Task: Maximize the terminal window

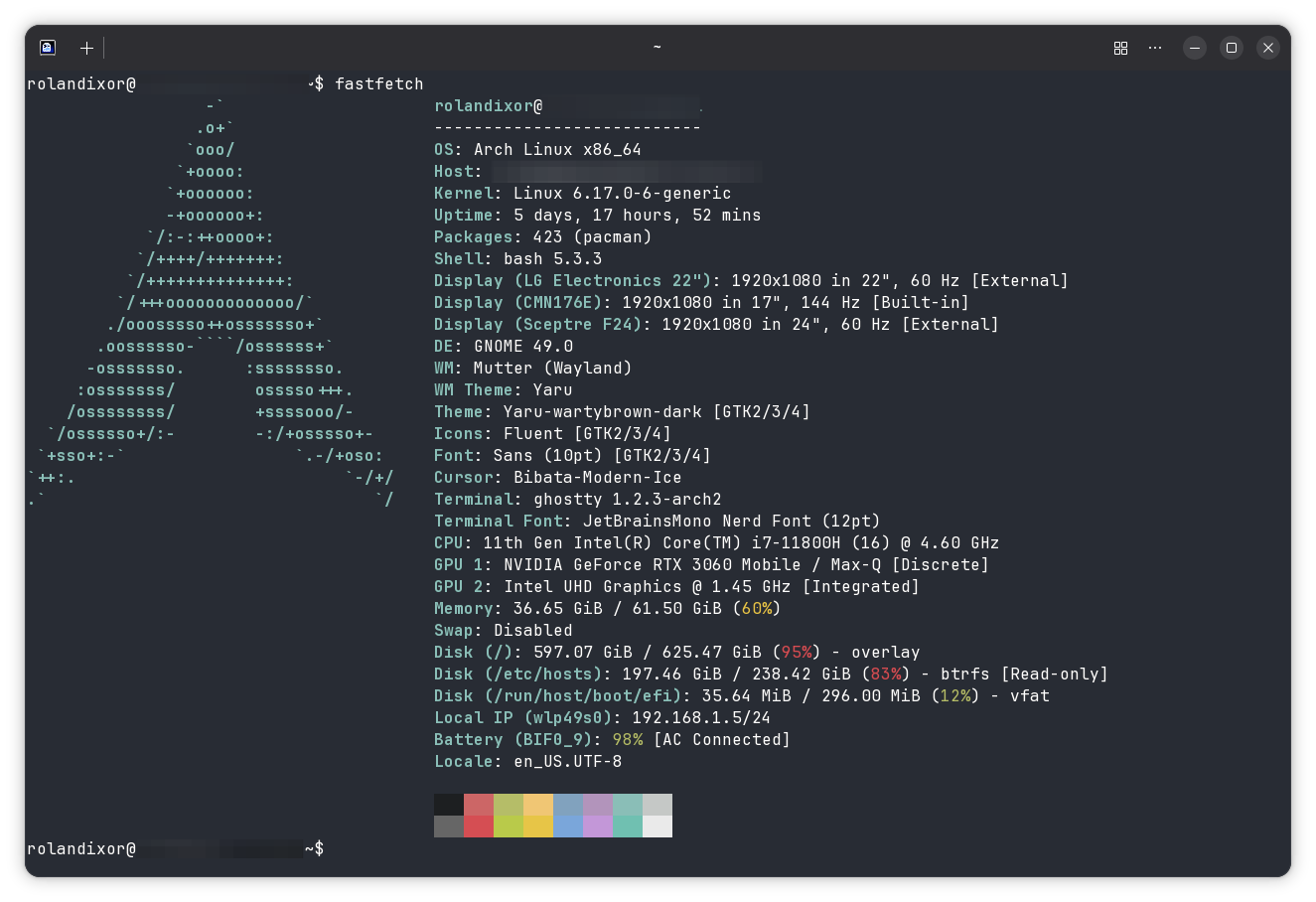Action: pyautogui.click(x=1232, y=48)
